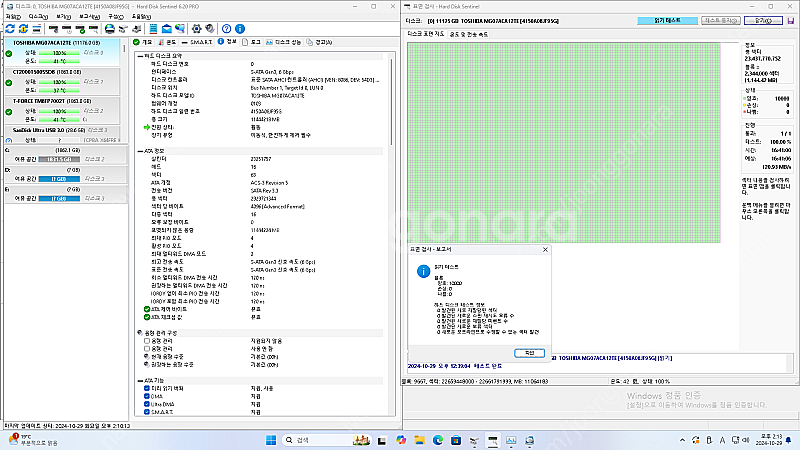Switch to the 개요 tab
This screenshot has width=800, height=450.
click(143, 42)
